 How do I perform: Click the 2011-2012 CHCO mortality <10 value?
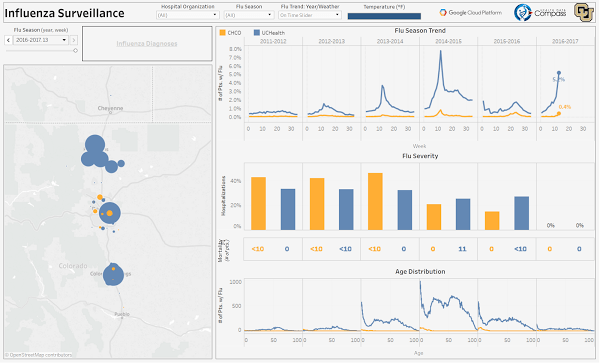[x=258, y=249]
